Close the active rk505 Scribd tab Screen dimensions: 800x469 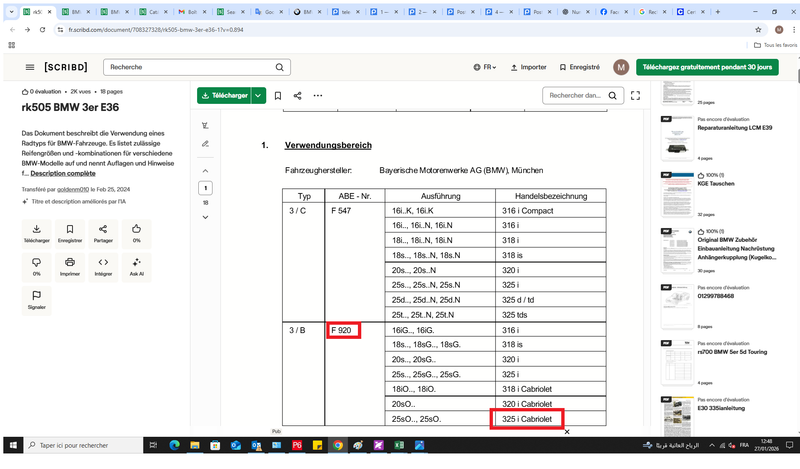click(49, 12)
